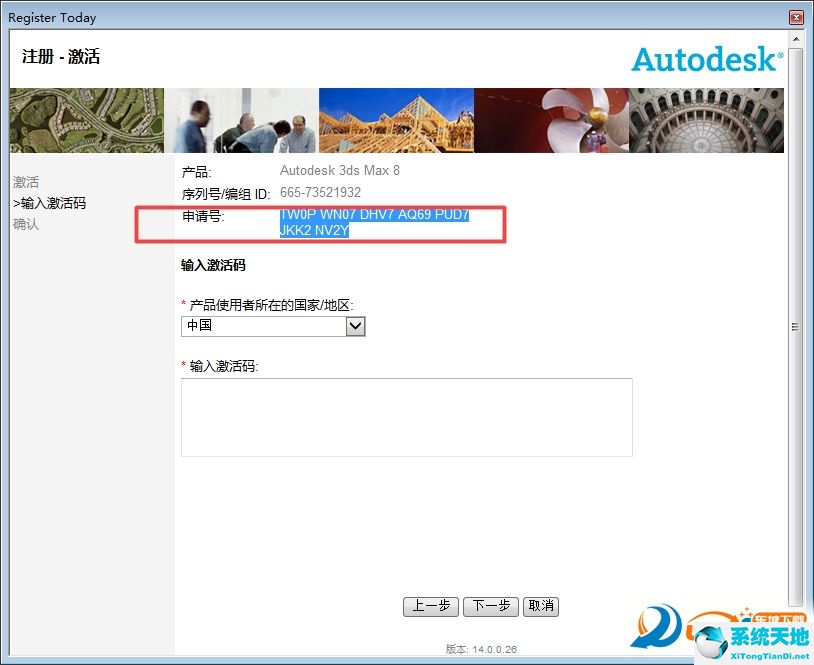Click the request code line JKK2 NV2Y
Viewport: 814px width, 665px height.
coord(315,230)
